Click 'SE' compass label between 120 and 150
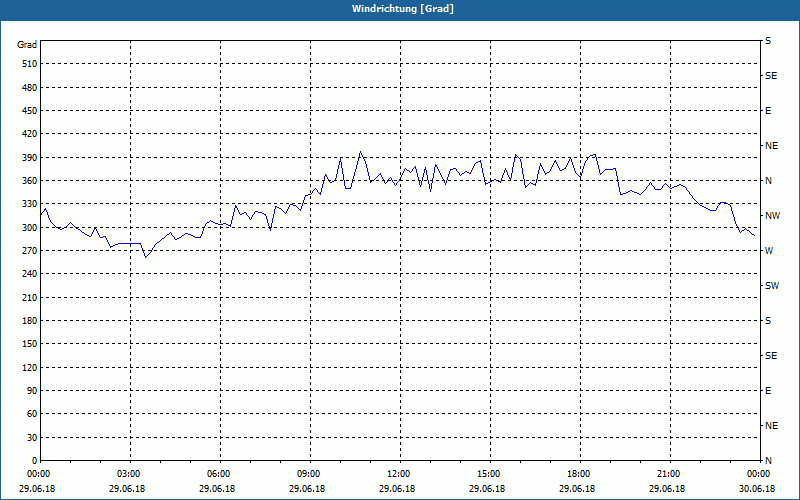This screenshot has width=800, height=500. coord(771,356)
